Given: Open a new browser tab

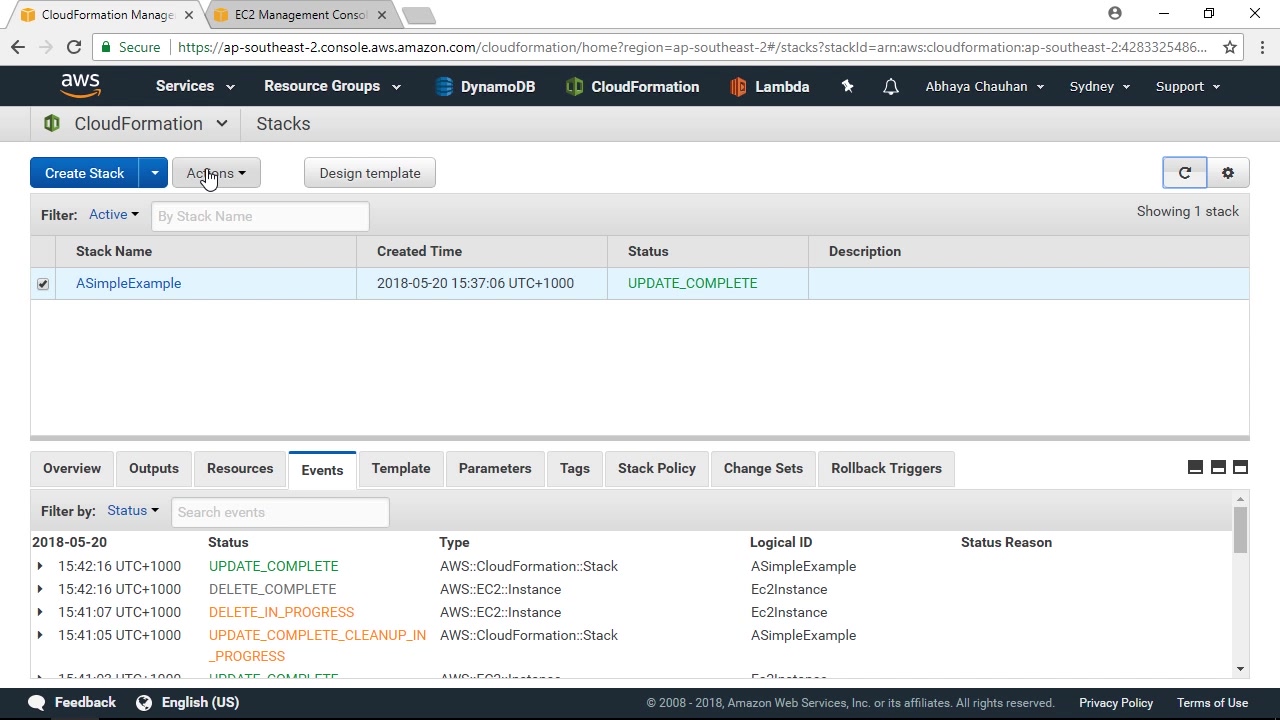Looking at the screenshot, I should (x=418, y=15).
